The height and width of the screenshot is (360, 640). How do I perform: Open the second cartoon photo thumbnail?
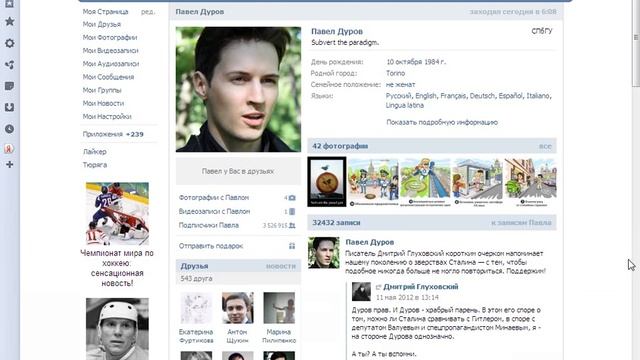(x=373, y=182)
